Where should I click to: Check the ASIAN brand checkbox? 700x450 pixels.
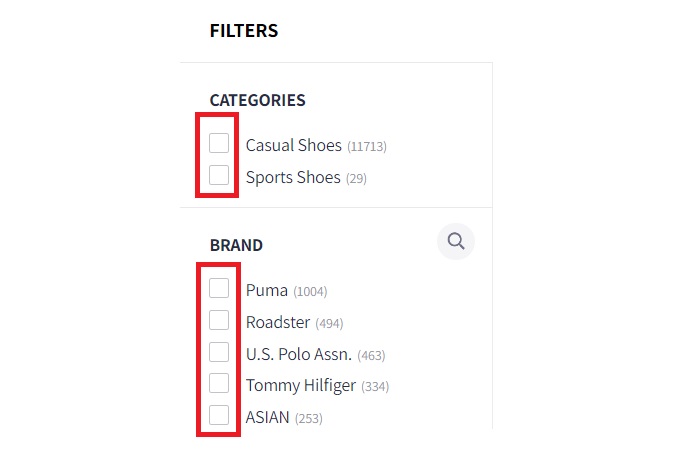219,415
